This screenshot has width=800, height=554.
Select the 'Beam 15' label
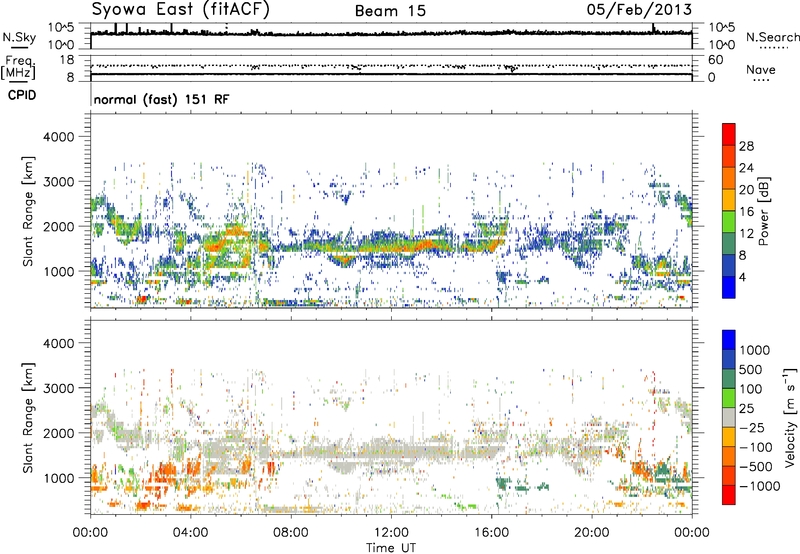(x=390, y=11)
